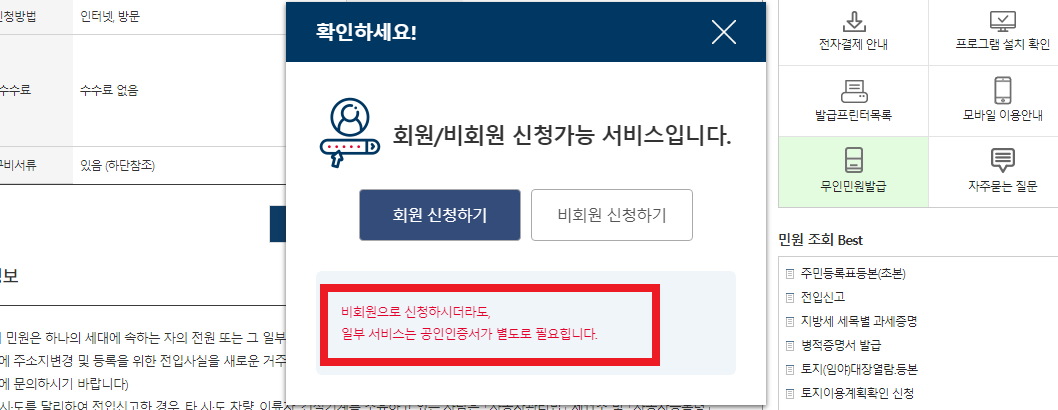Open the 자주묻는 질문 speech bubble icon
The height and width of the screenshot is (410, 1058).
pyautogui.click(x=1003, y=160)
